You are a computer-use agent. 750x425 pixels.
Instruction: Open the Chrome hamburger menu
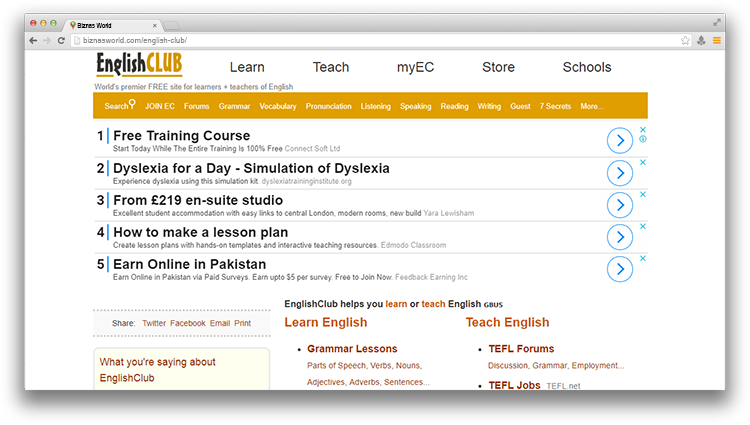coord(716,41)
